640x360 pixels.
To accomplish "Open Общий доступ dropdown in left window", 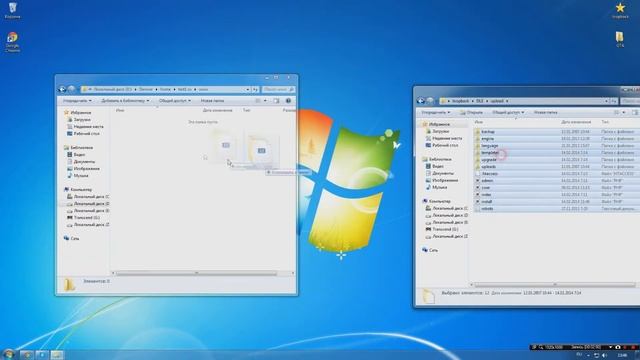I will tap(175, 100).
